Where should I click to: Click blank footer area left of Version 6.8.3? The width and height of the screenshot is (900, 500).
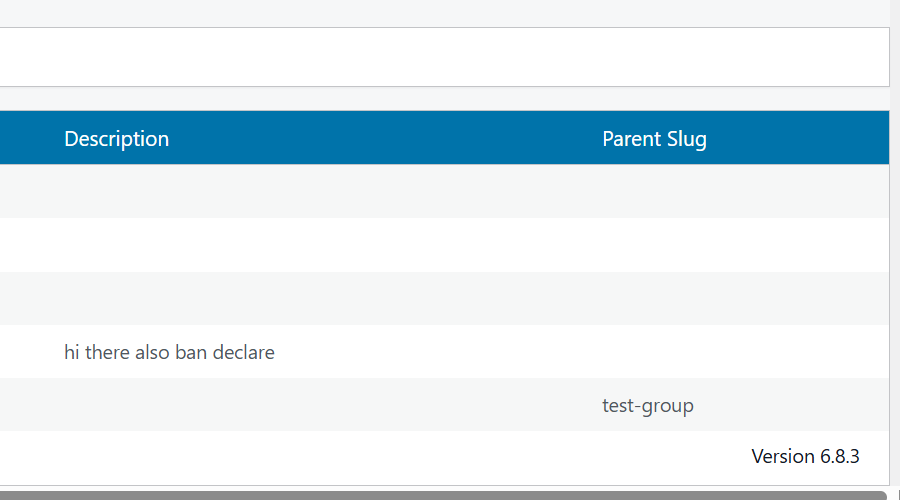click(x=373, y=458)
